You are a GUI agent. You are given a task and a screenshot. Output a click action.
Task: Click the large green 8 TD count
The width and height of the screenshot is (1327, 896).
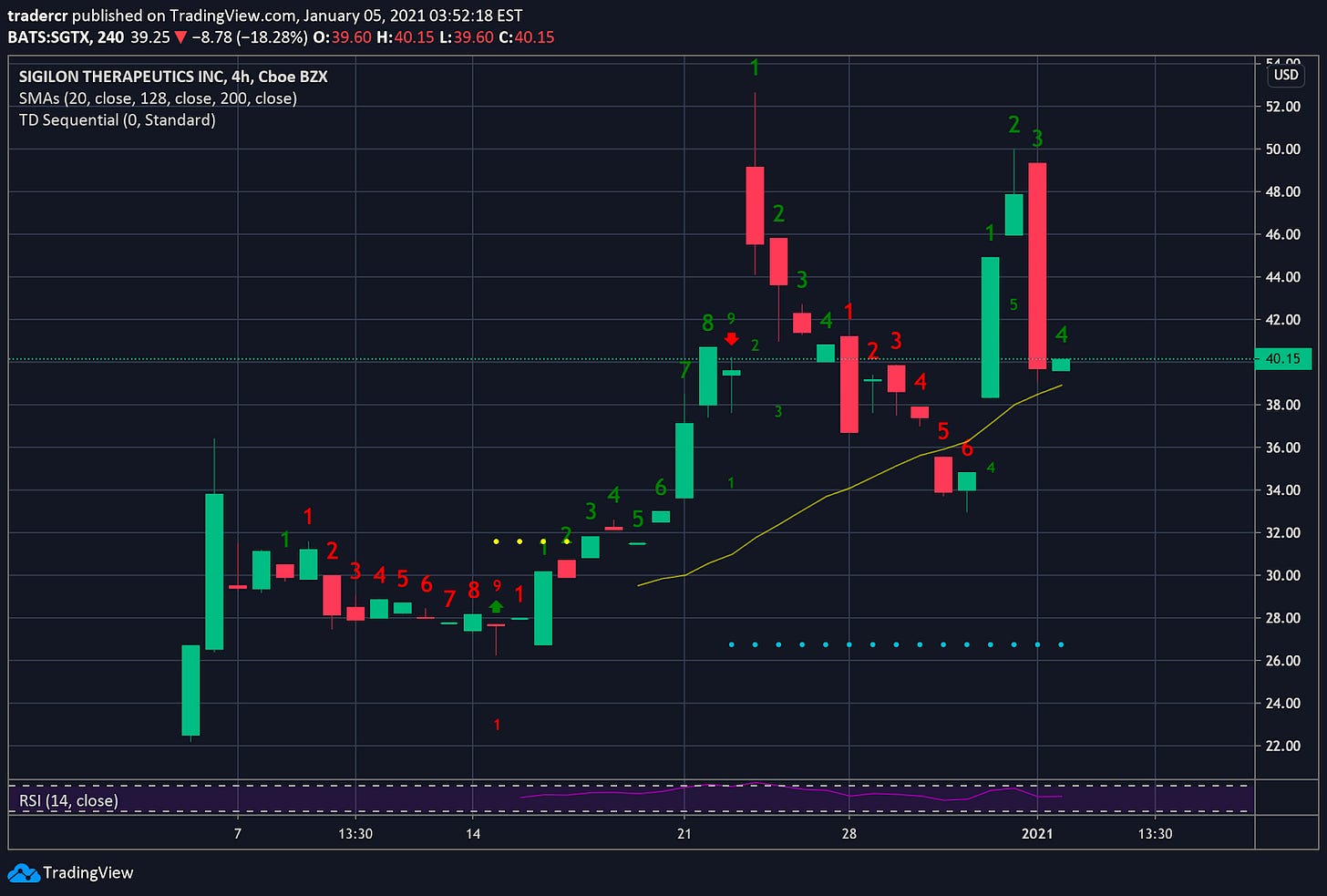(x=708, y=323)
